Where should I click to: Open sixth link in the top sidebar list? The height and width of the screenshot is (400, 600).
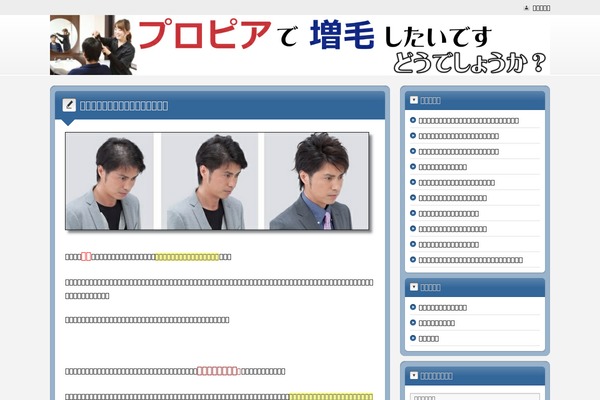453,198
